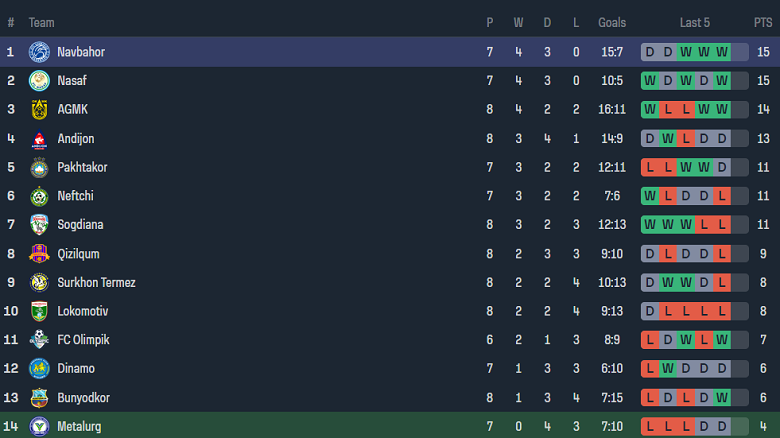Viewport: 780px width, 438px height.
Task: Select the Metalurg team name
Action: coord(79,427)
